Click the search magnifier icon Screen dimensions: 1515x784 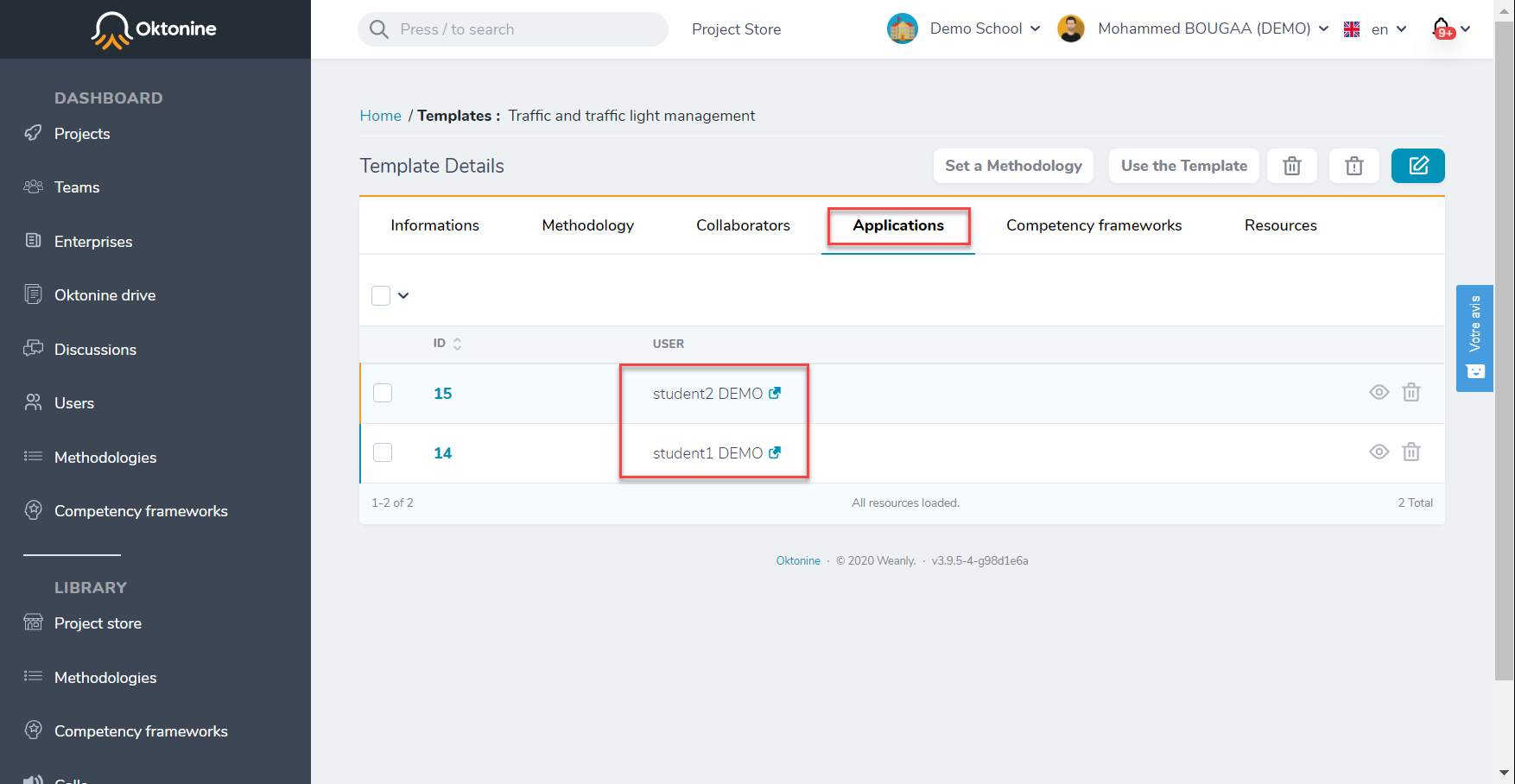click(x=378, y=29)
